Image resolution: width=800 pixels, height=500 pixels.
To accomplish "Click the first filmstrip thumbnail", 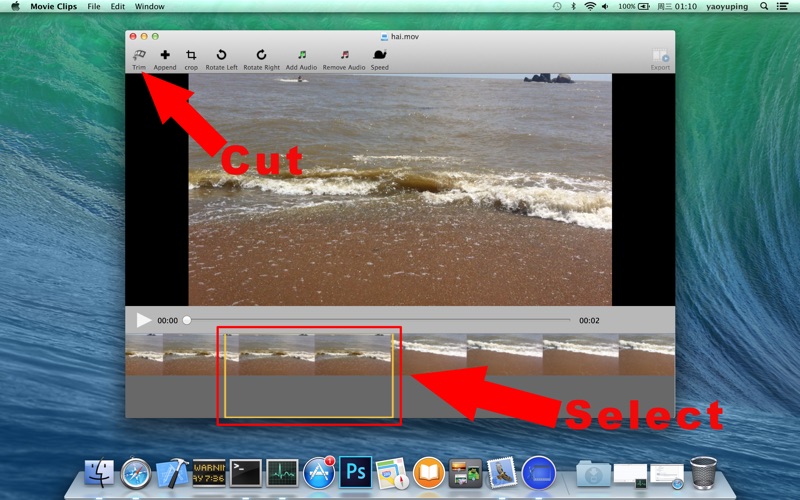I will (x=144, y=355).
